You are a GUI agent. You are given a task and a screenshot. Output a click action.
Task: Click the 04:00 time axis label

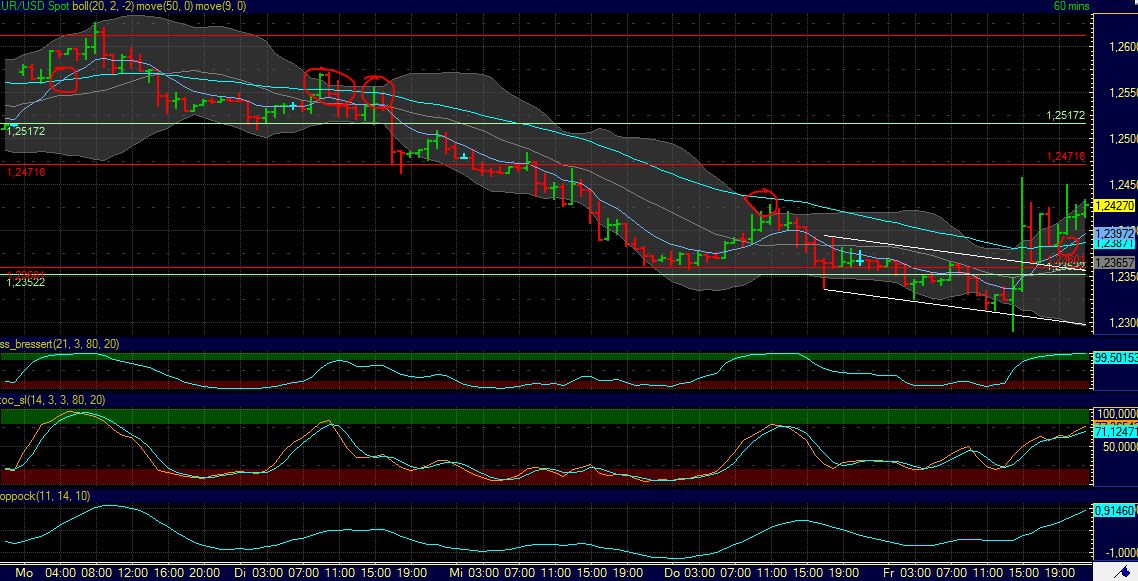(x=60, y=573)
